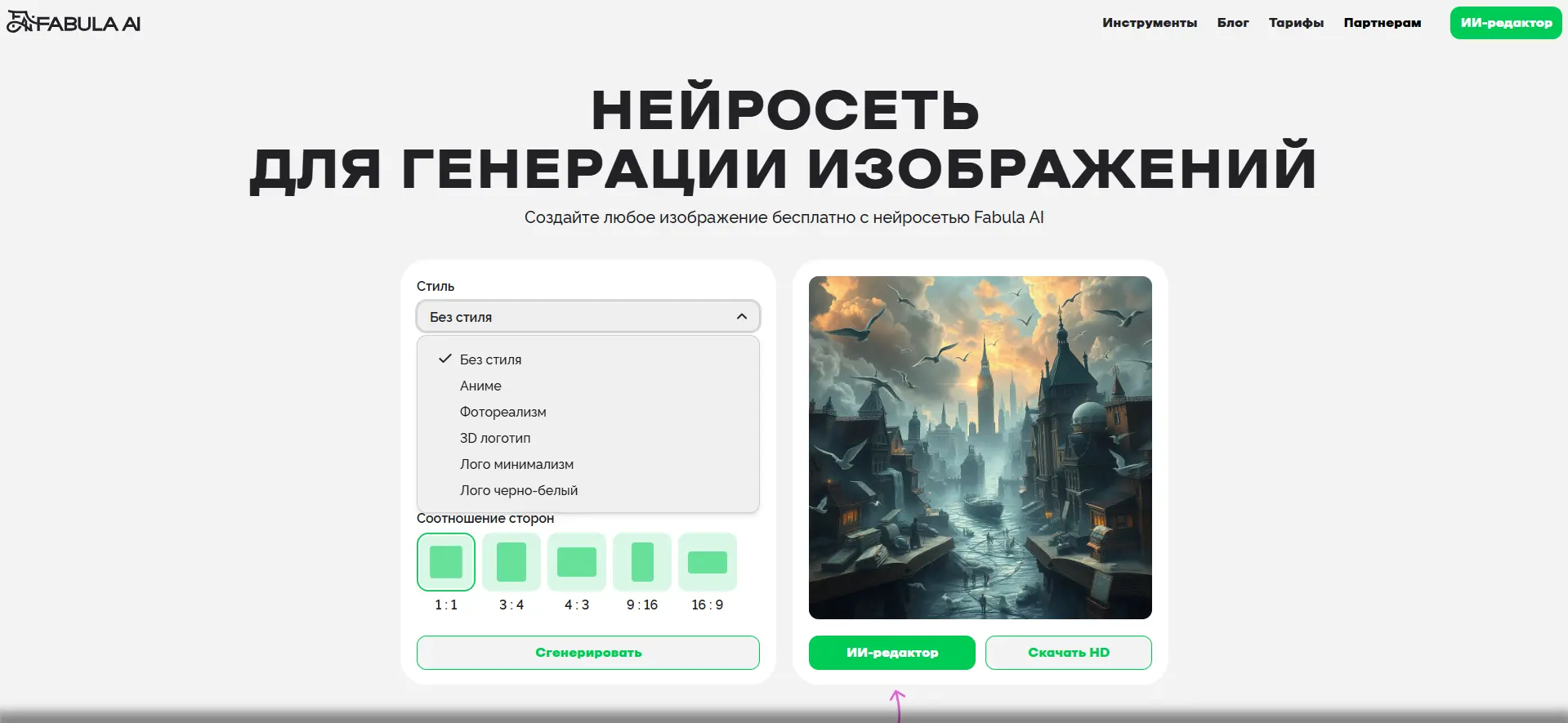
Task: Click the checkmark beside Без стиля
Action: tap(445, 359)
